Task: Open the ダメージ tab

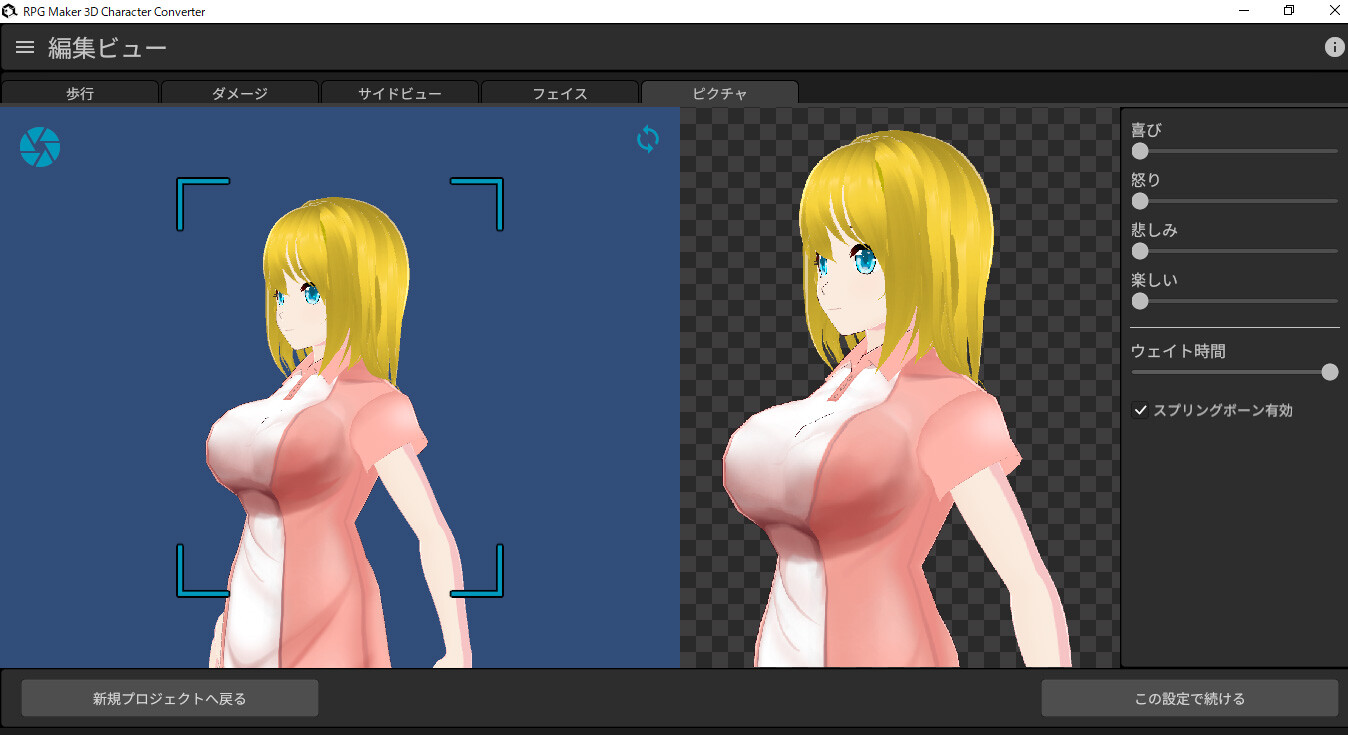Action: pyautogui.click(x=240, y=92)
